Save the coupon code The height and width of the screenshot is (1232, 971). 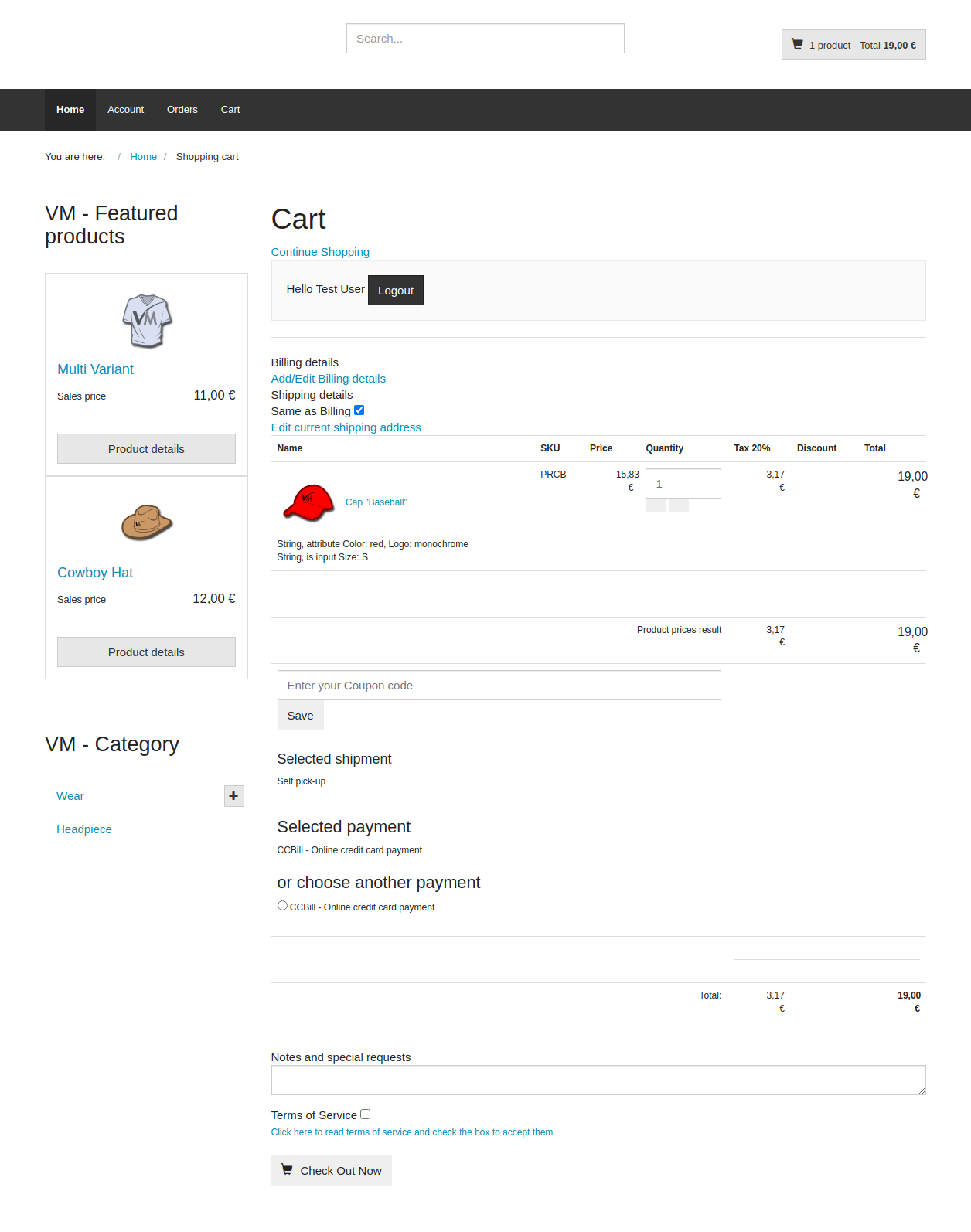(x=300, y=716)
